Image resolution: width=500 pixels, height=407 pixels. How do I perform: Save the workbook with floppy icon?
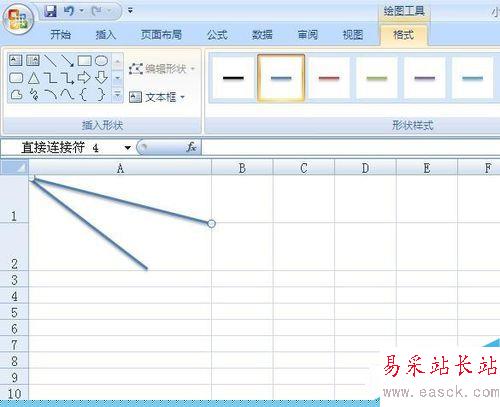(51, 11)
